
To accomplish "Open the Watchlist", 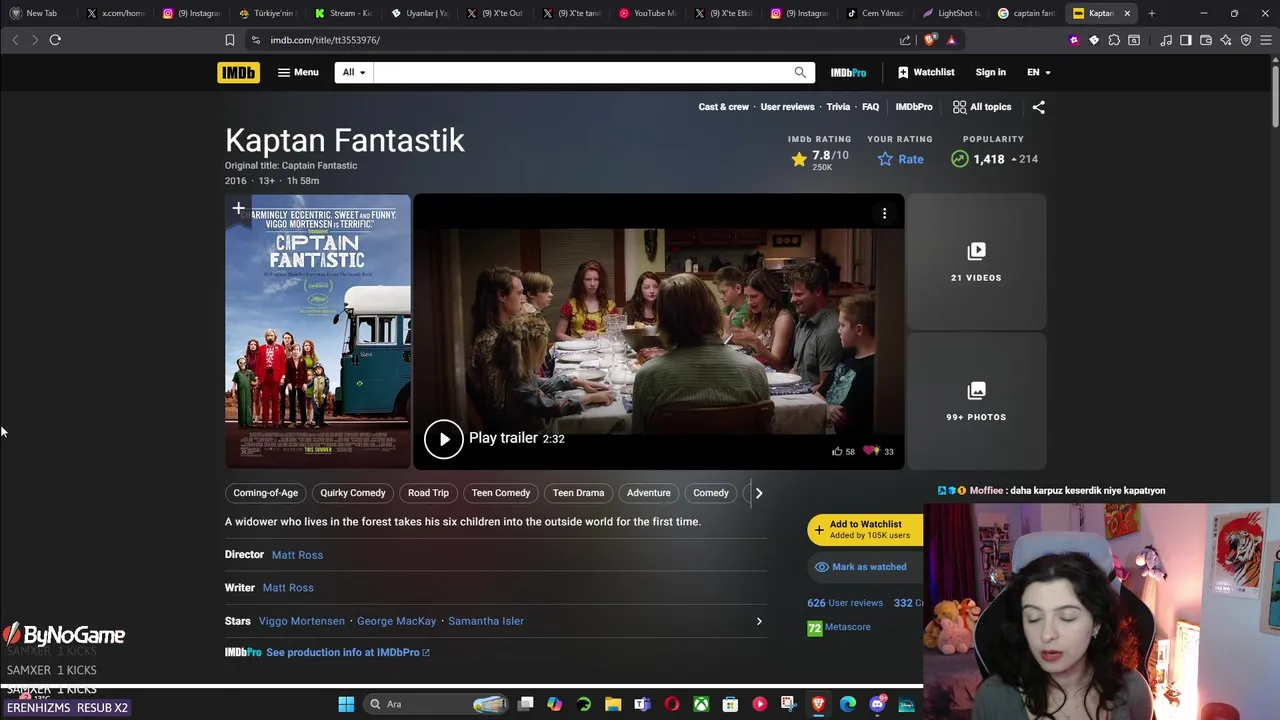I will 926,72.
